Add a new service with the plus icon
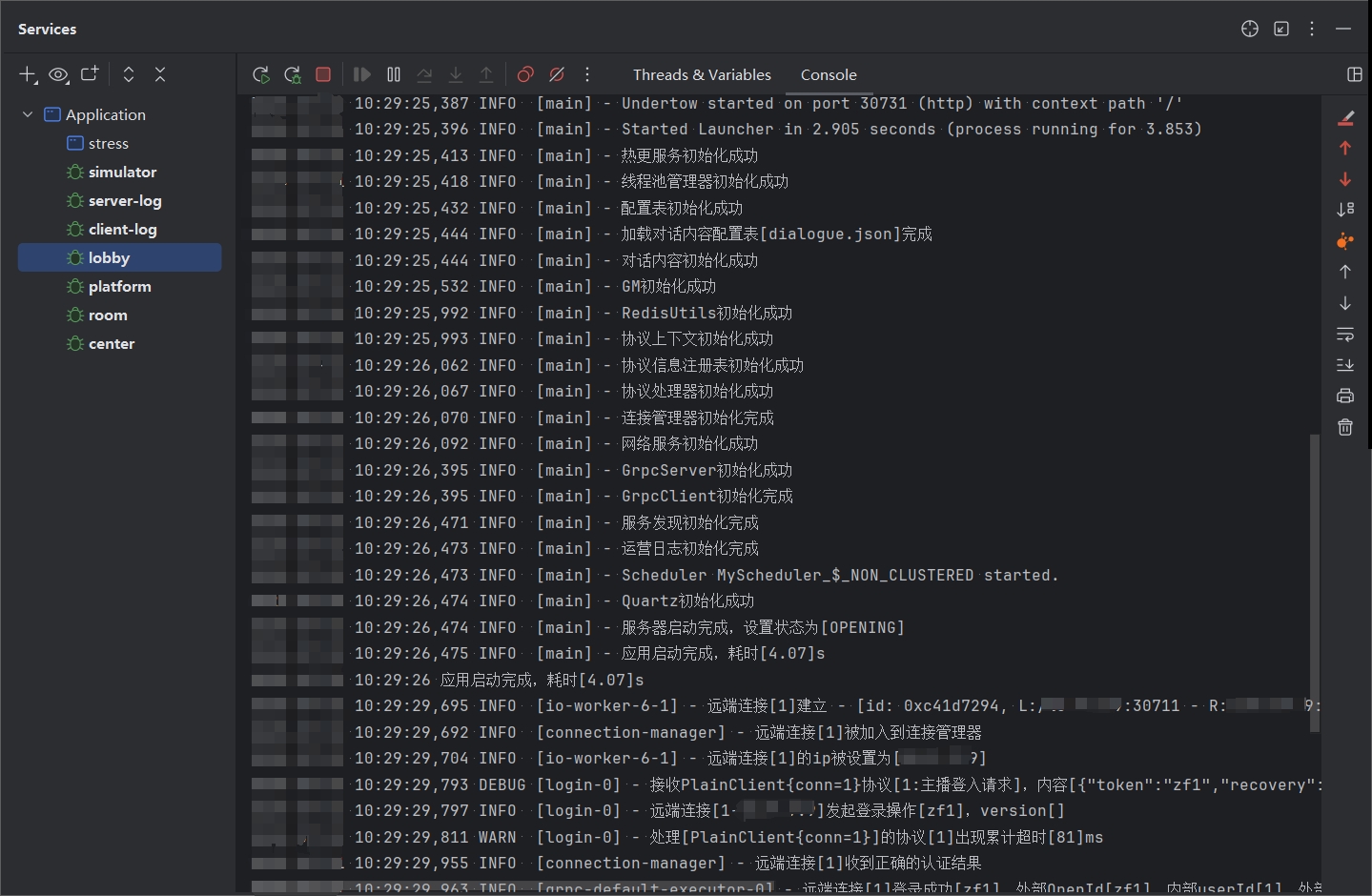Screen dimensions: 1372x896 [27, 74]
